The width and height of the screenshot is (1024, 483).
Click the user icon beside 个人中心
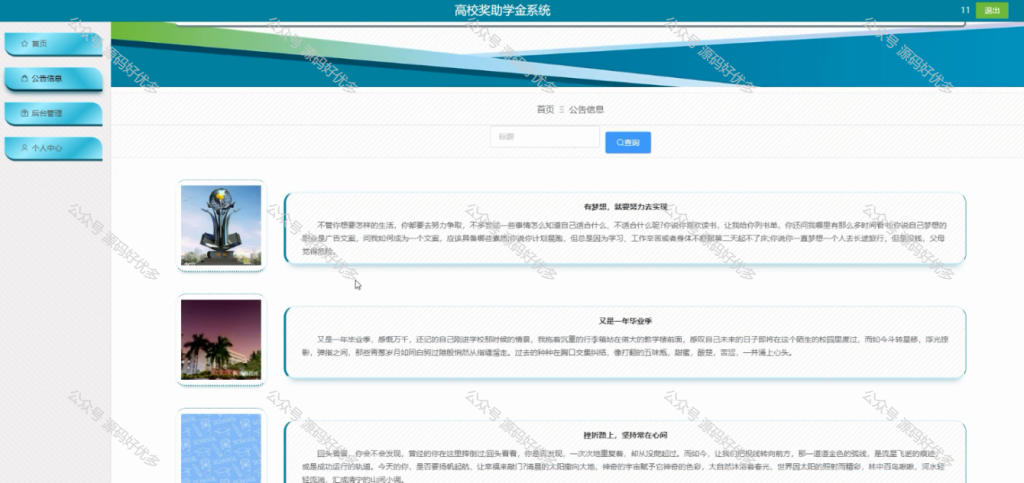24,148
